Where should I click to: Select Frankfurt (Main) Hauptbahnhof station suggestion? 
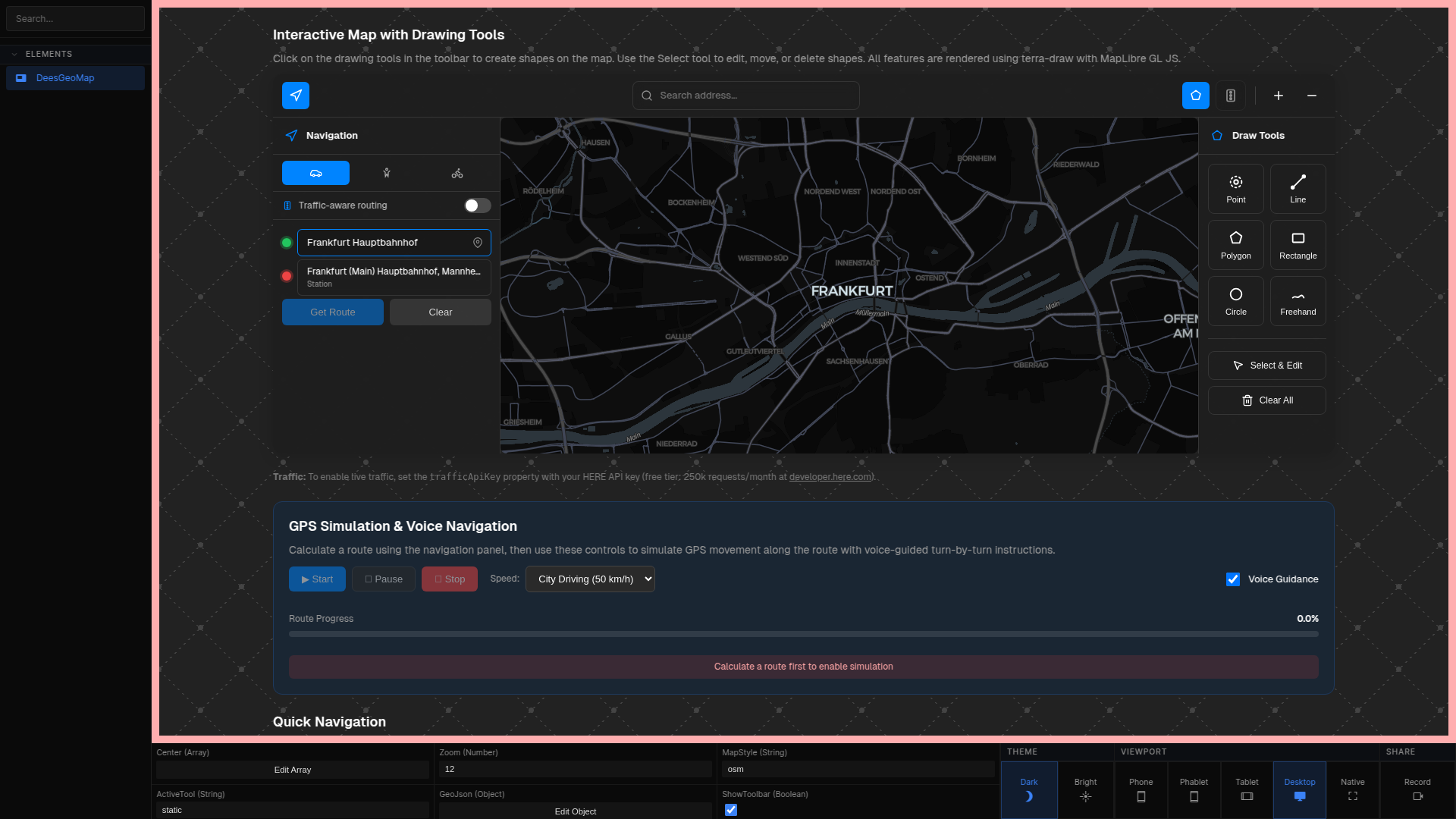[x=394, y=277]
